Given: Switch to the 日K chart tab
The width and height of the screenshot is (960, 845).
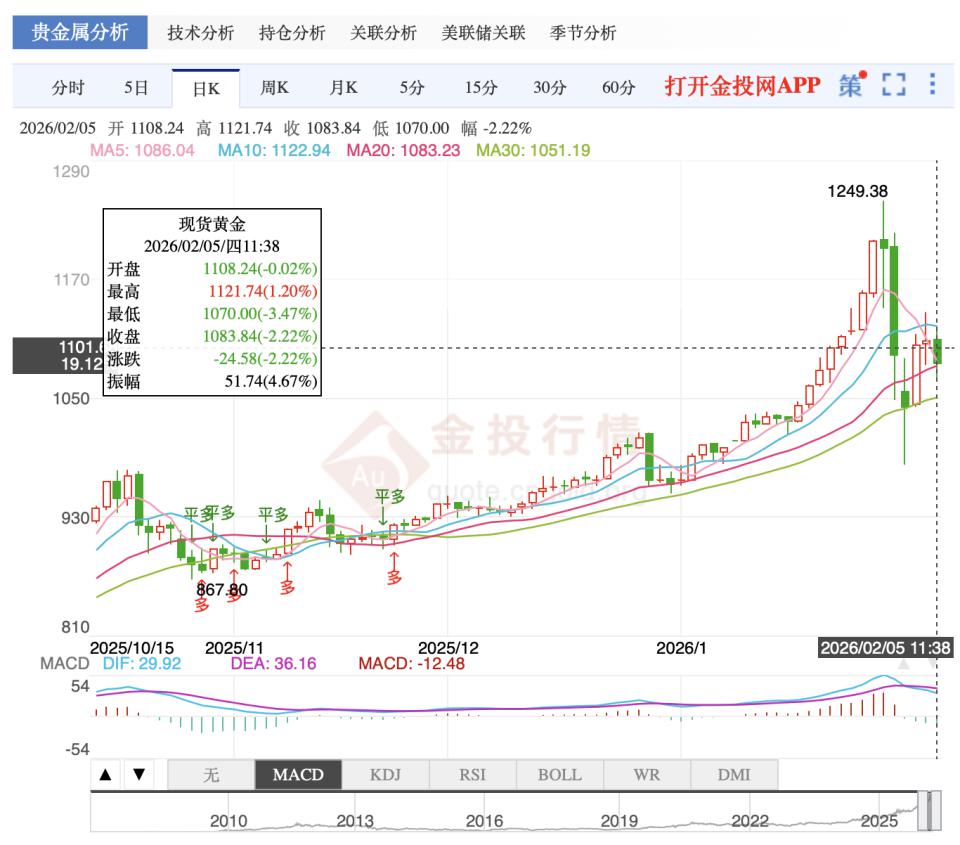Looking at the screenshot, I should pos(206,89).
